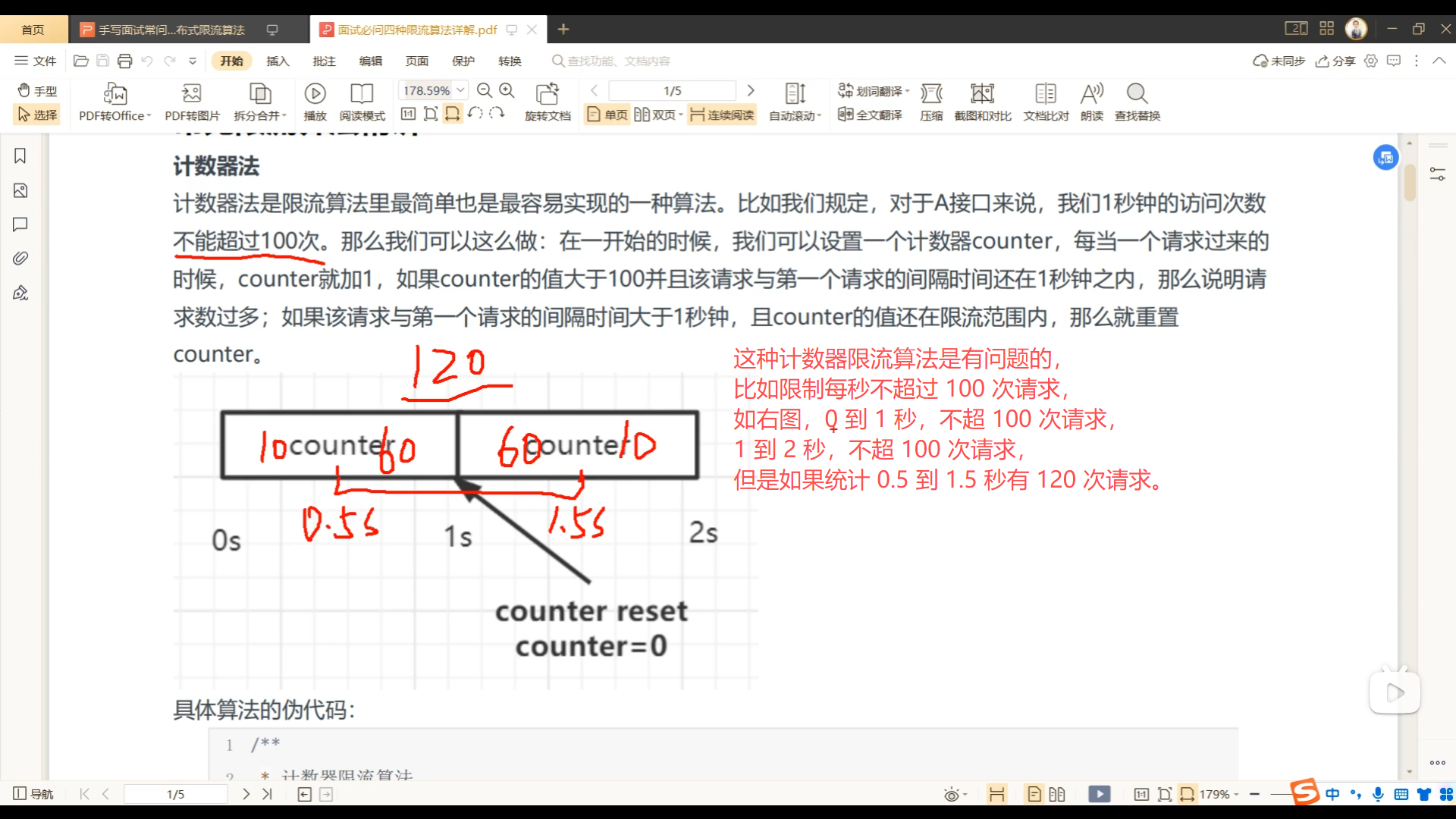This screenshot has height=819, width=1456.
Task: Open the attachments paperclip sidebar icon
Action: [20, 259]
